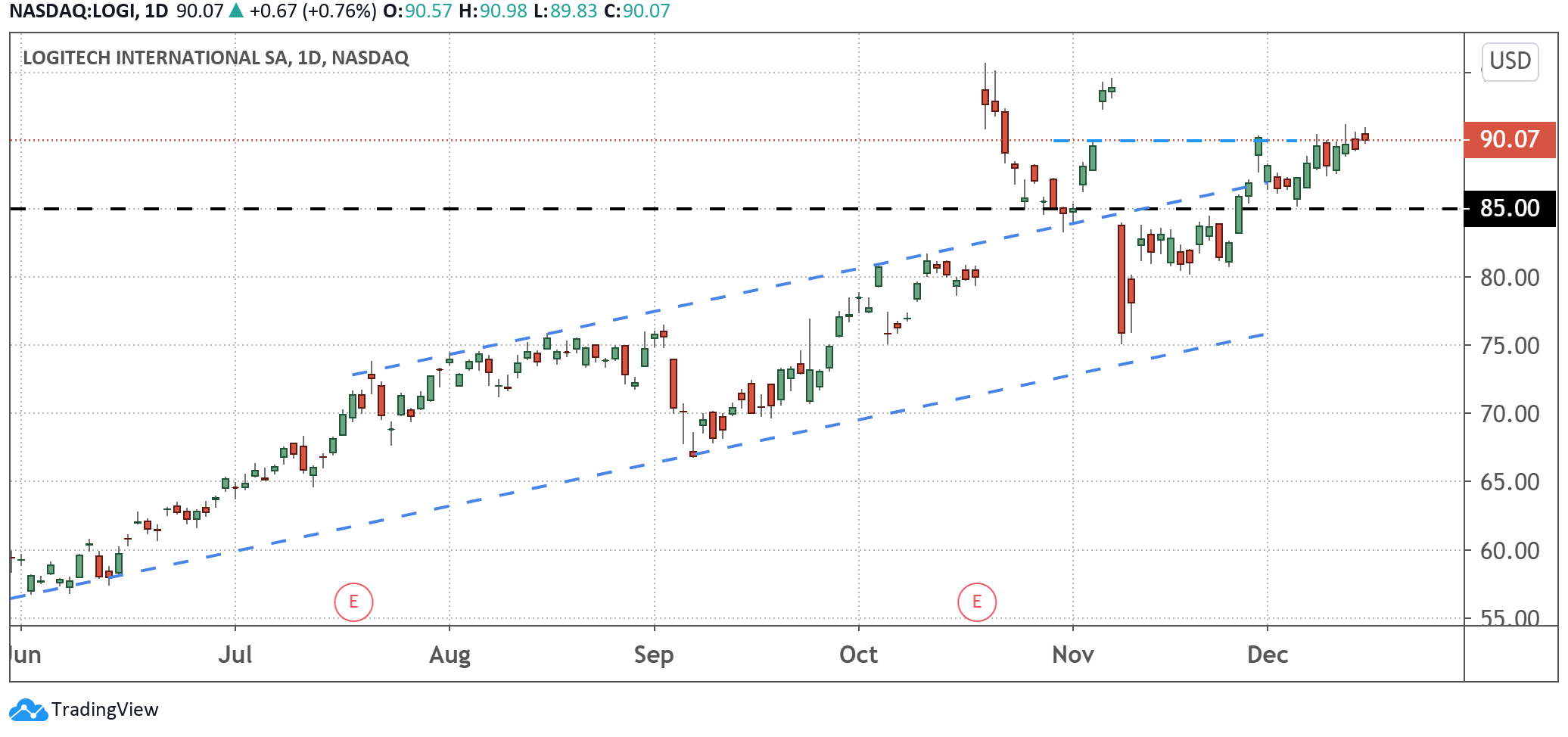Click the +0.67 (+0.76%) change value
The width and height of the screenshot is (1568, 737).
pos(313,11)
